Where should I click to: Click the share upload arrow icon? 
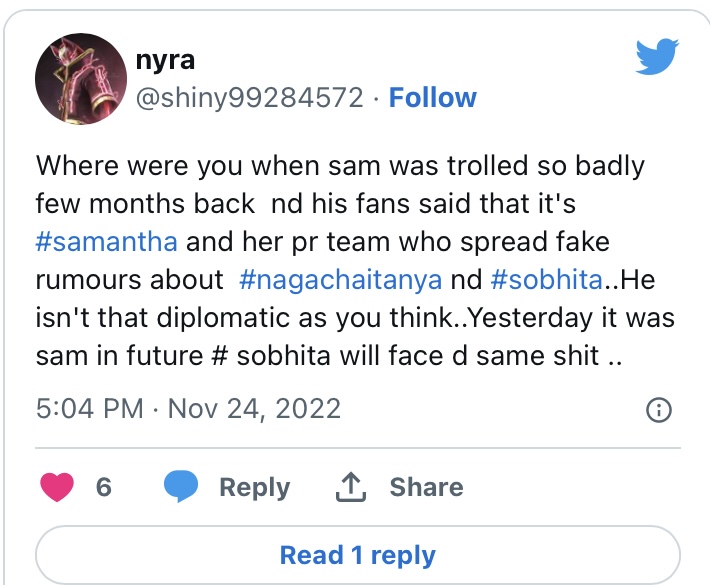pyautogui.click(x=348, y=487)
